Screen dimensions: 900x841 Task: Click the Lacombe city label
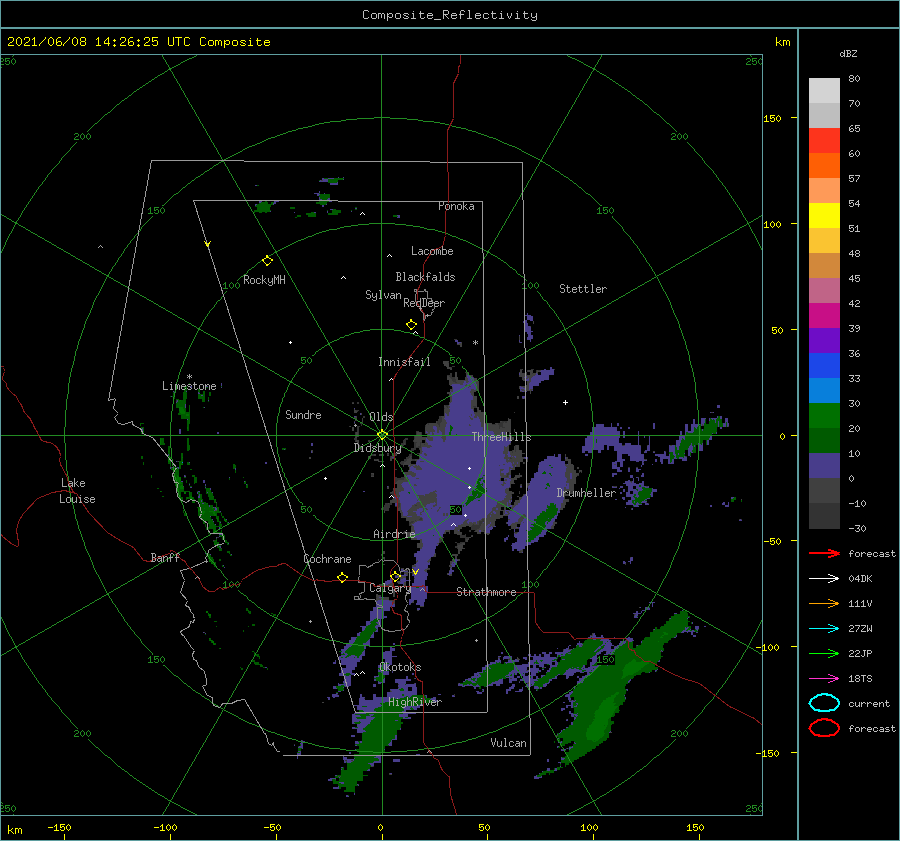432,251
